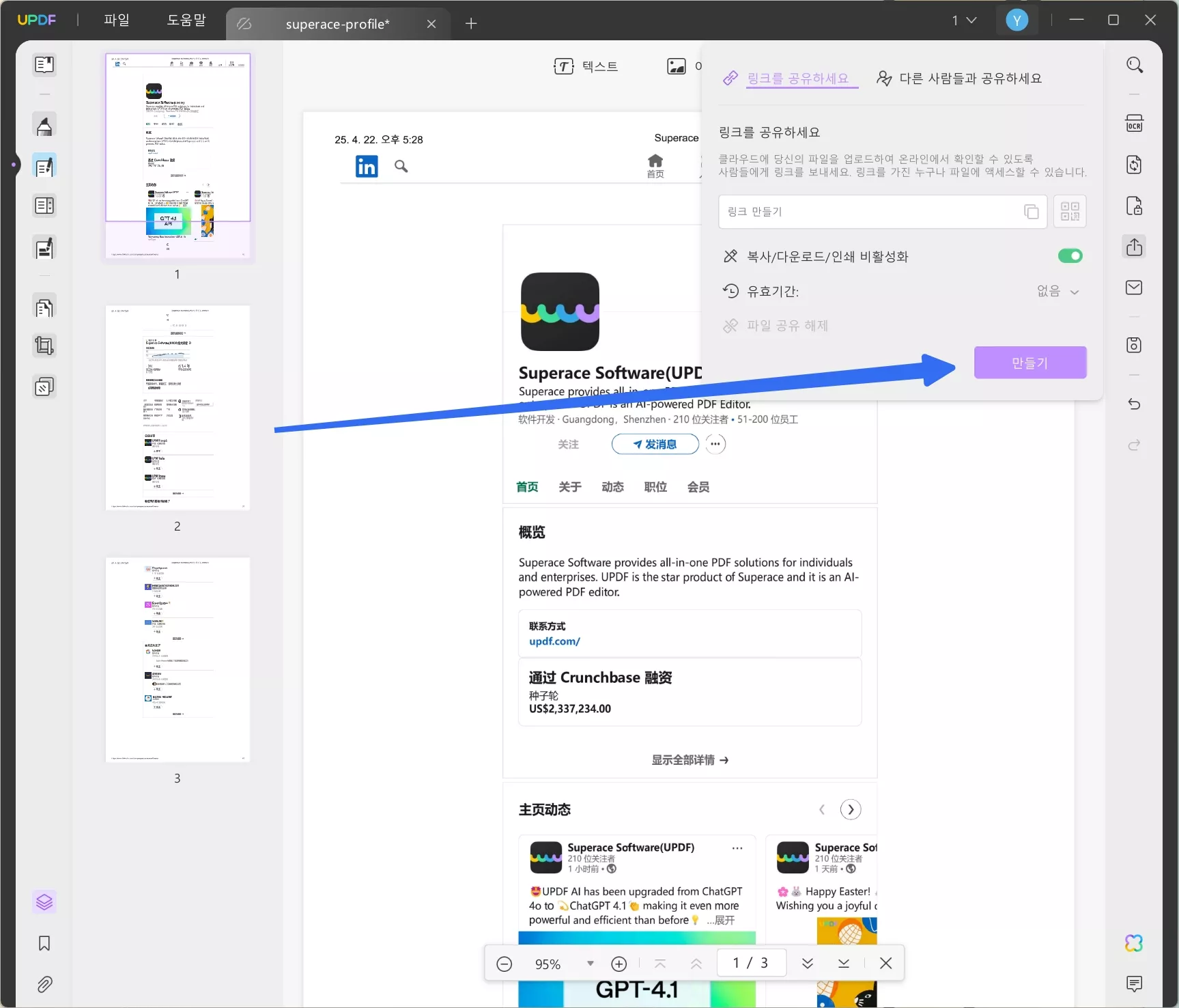Screen dimensions: 1179x1008
Task: Open the user account avatar Y
Action: [1017, 20]
